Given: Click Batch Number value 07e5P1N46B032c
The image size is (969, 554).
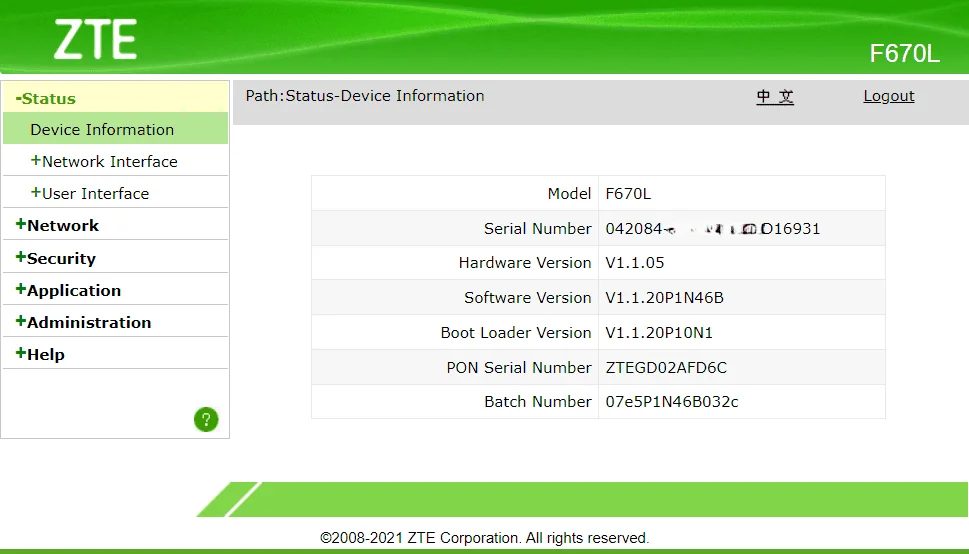Looking at the screenshot, I should [x=672, y=402].
